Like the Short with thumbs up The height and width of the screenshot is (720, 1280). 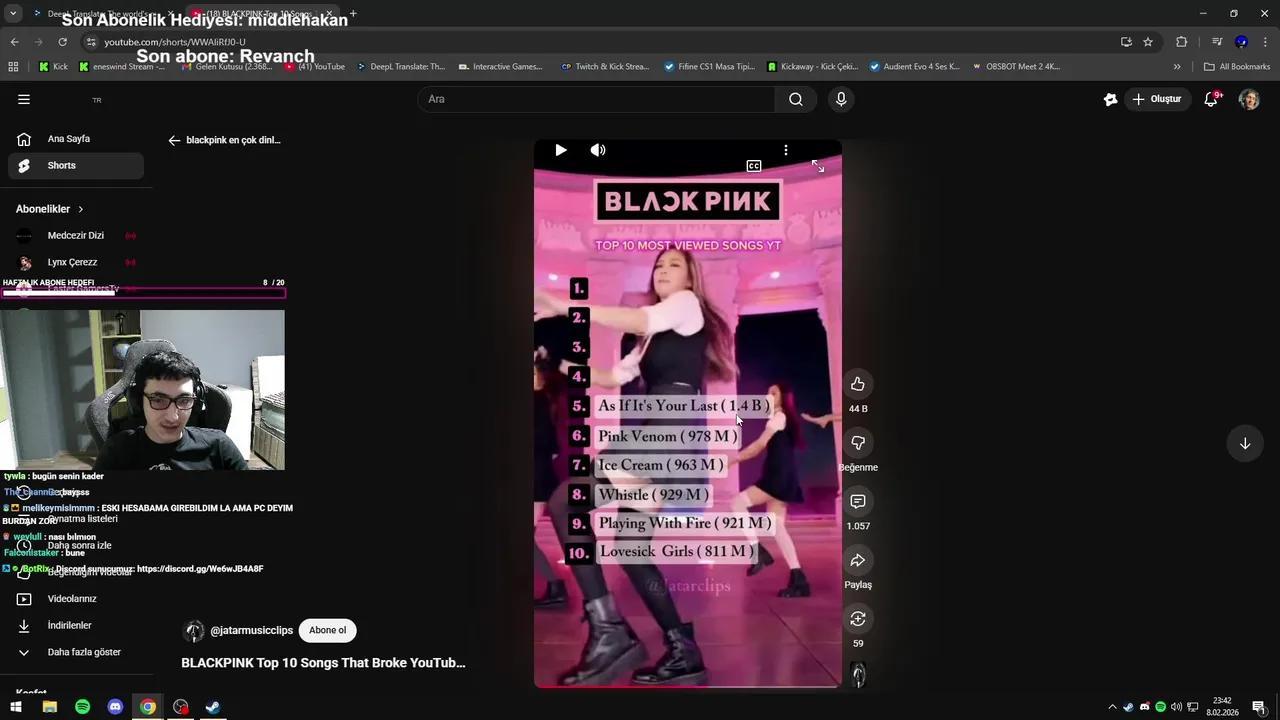(x=858, y=384)
